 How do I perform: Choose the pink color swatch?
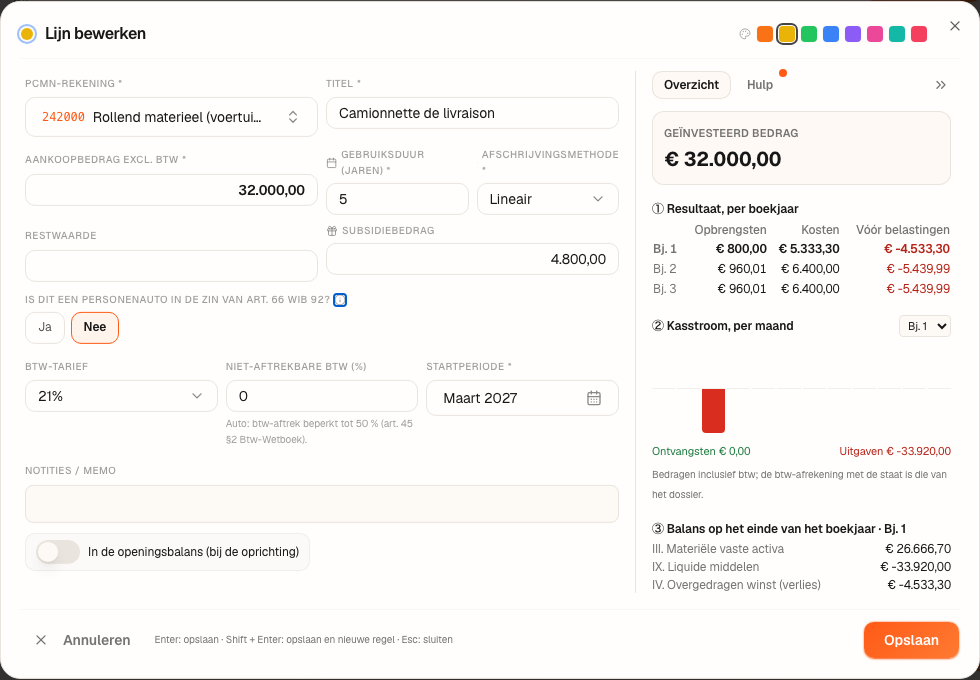click(x=875, y=34)
